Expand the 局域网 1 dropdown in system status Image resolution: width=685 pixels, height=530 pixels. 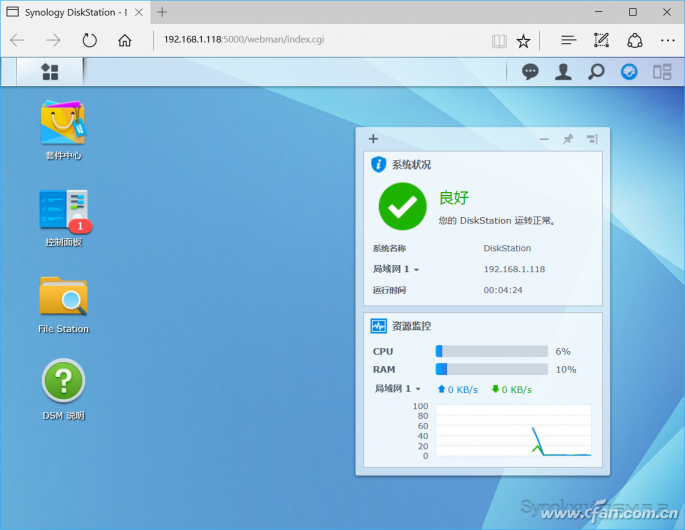coord(396,270)
